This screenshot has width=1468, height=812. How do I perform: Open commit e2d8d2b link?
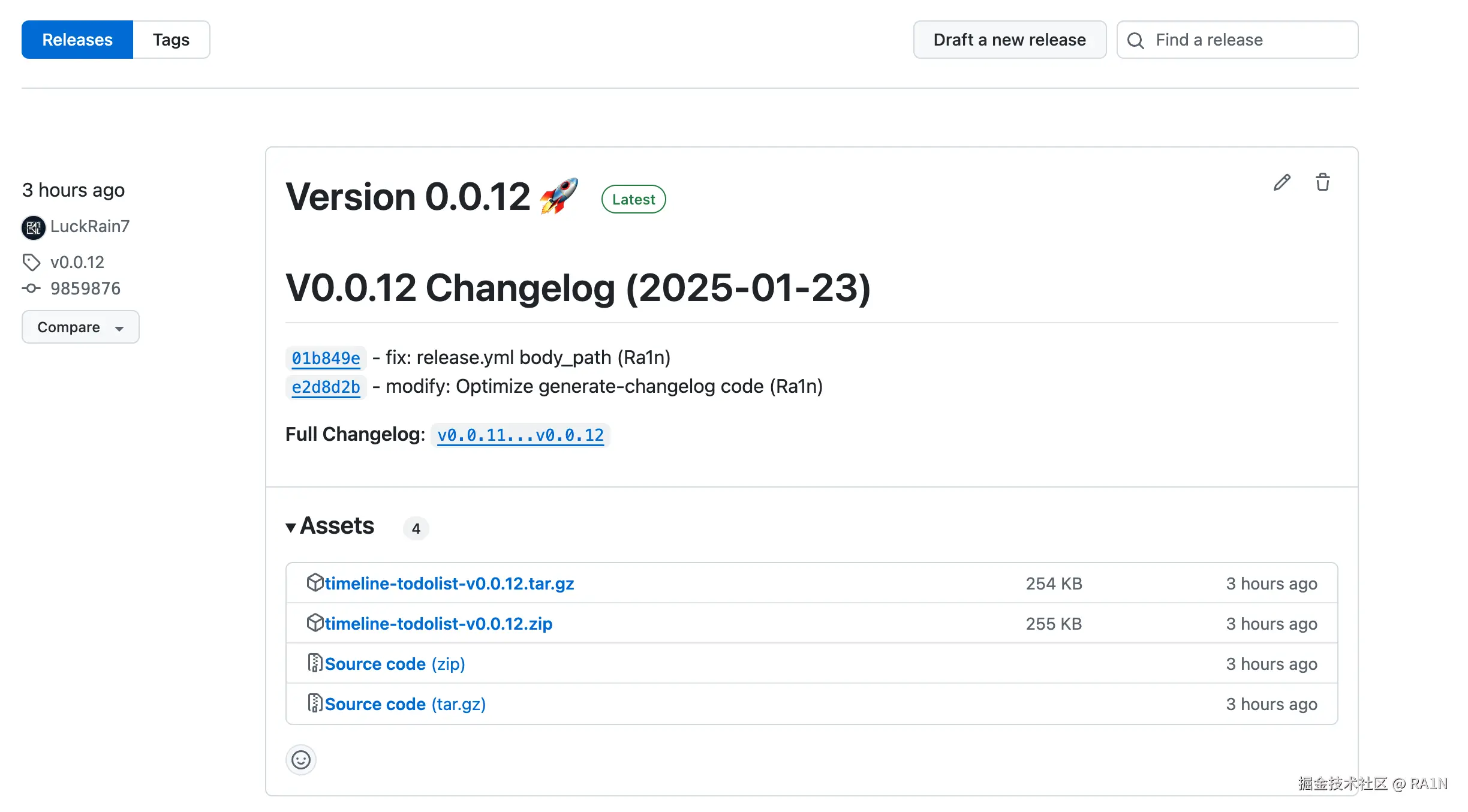(326, 387)
